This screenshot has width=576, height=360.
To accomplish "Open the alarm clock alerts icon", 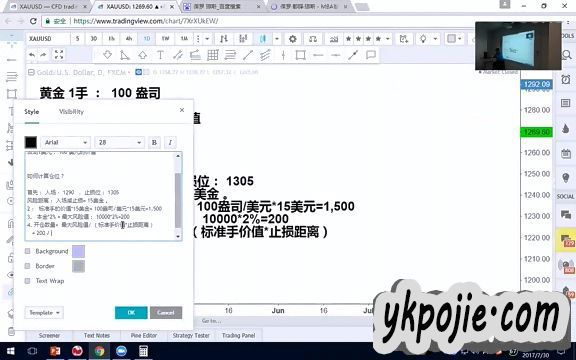I will pyautogui.click(x=566, y=79).
